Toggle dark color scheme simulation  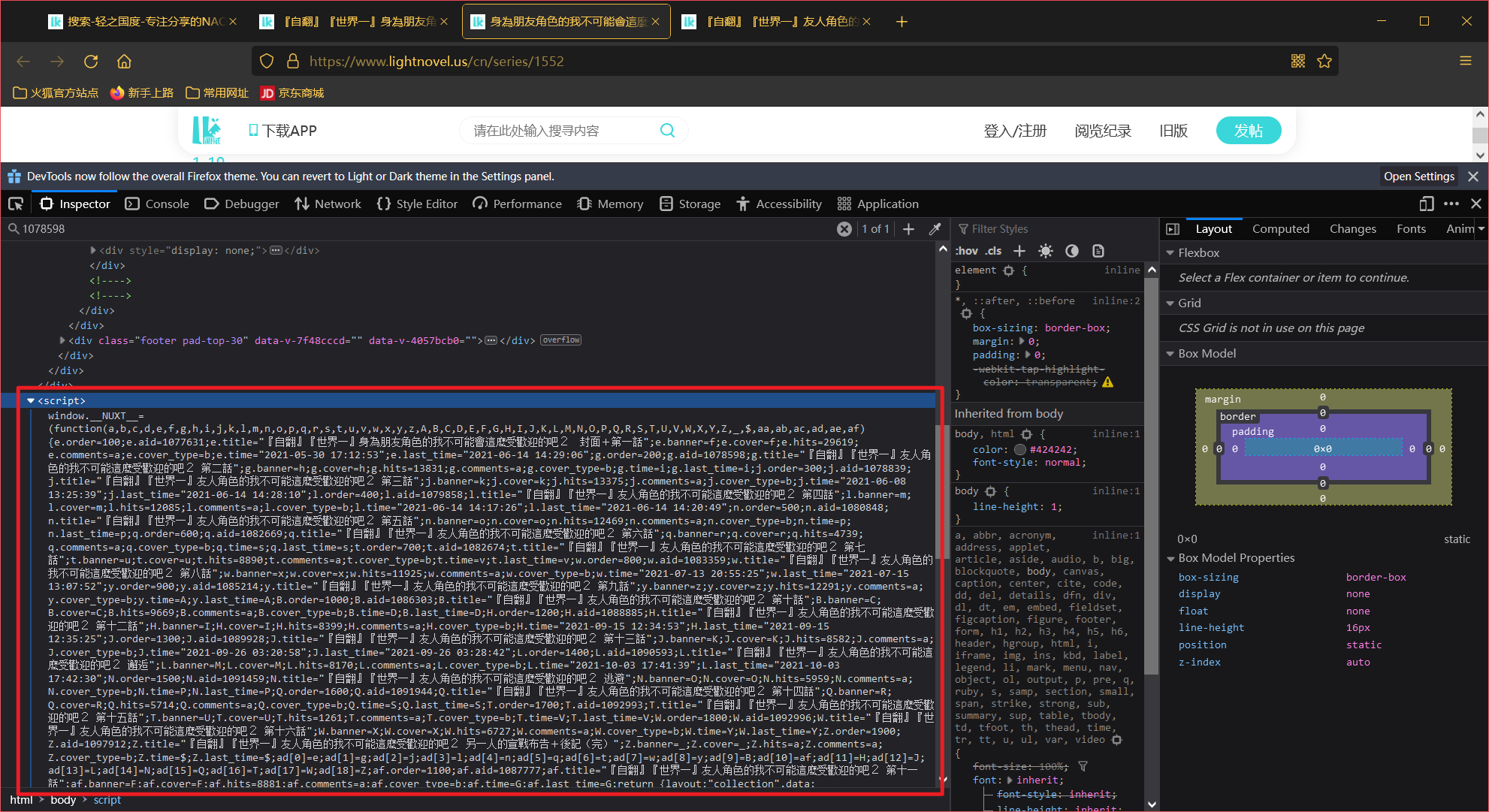point(1072,251)
